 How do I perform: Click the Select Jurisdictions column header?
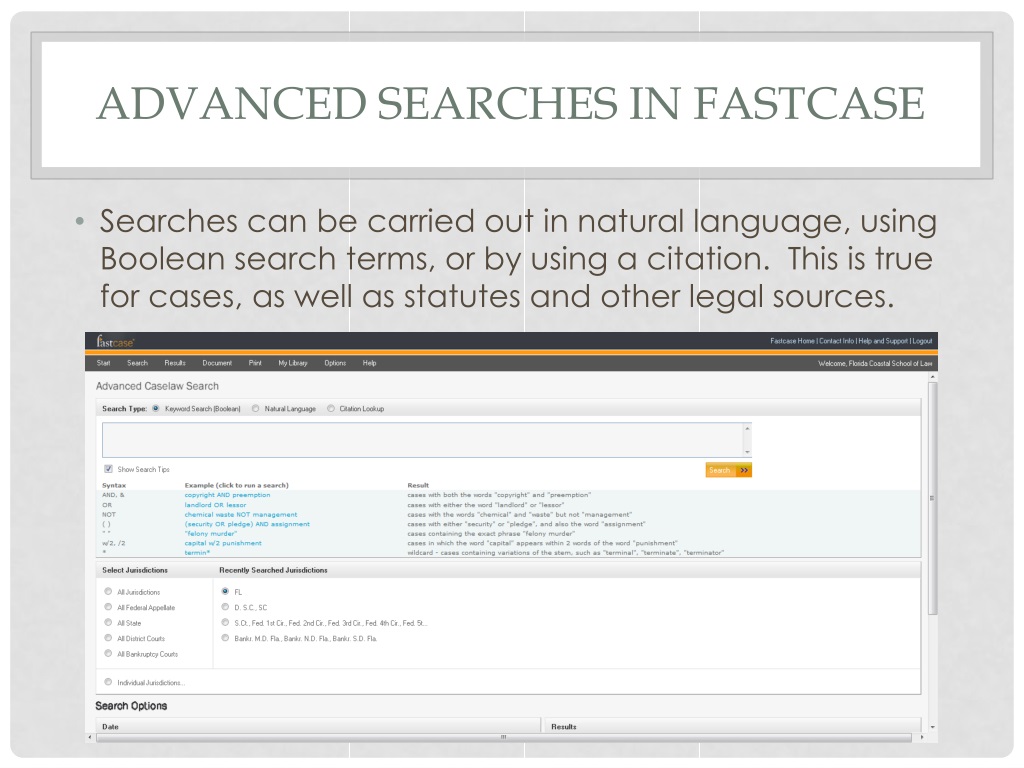(x=135, y=570)
